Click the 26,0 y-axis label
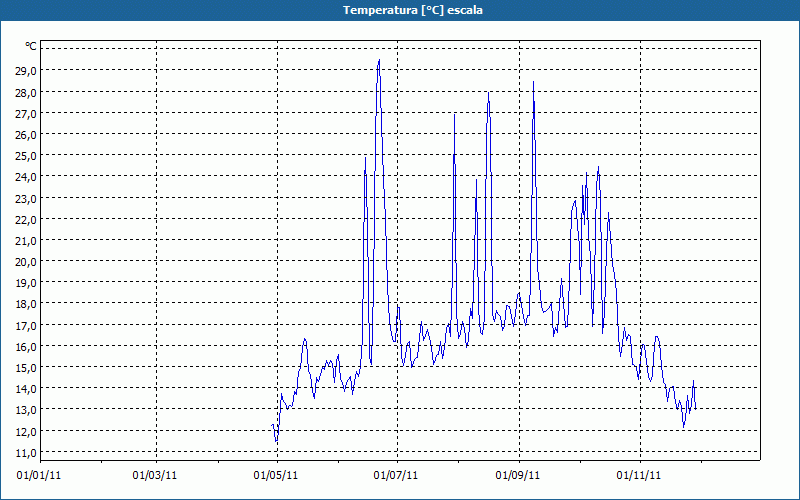 pos(26,135)
